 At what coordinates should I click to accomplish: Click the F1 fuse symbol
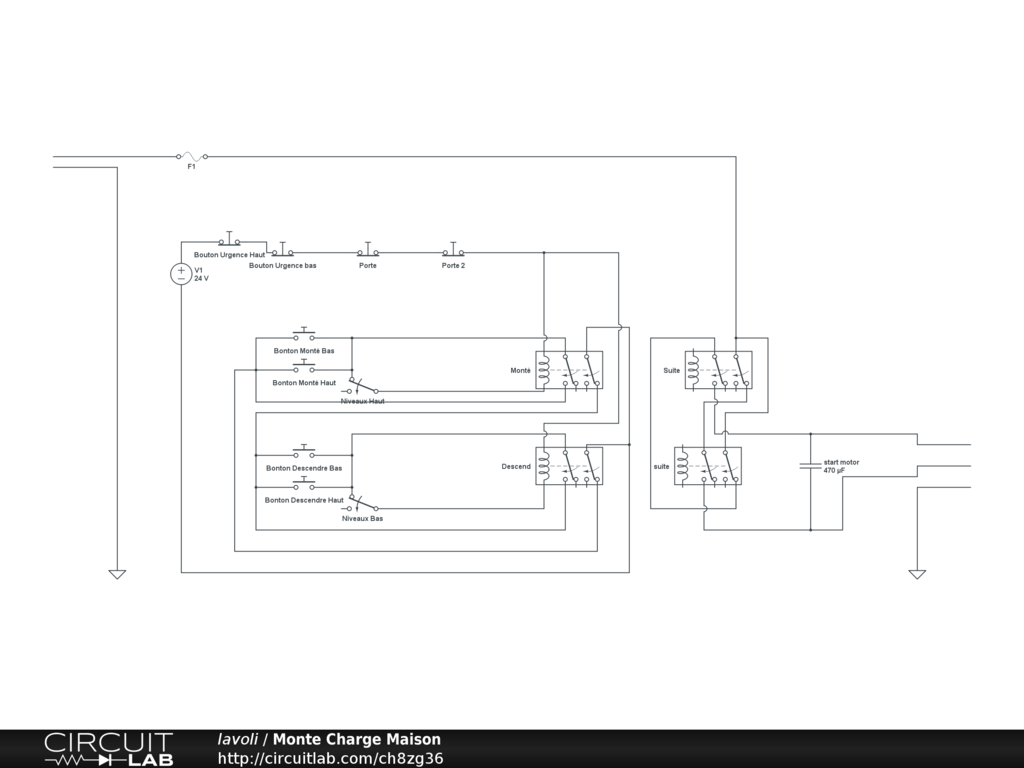point(192,156)
